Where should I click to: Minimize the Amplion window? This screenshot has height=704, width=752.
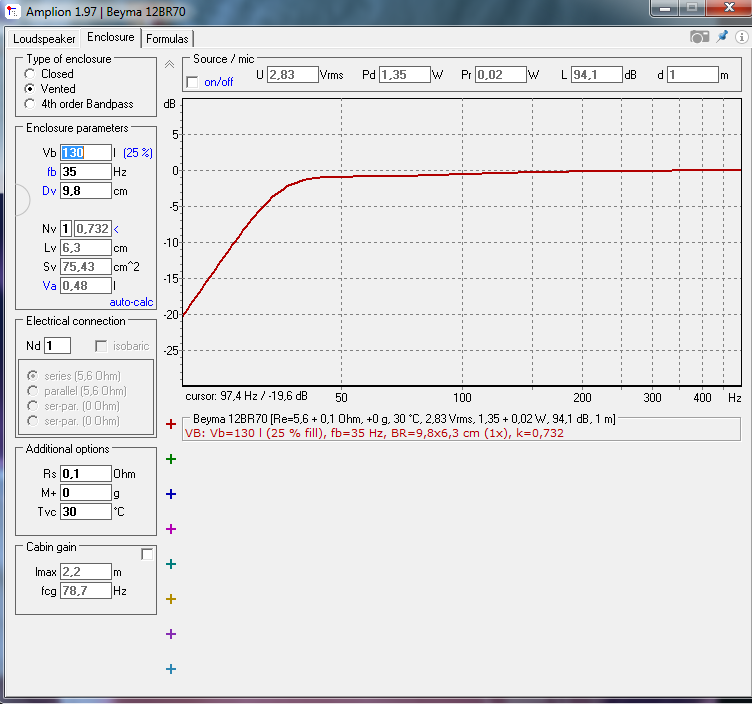coord(665,9)
